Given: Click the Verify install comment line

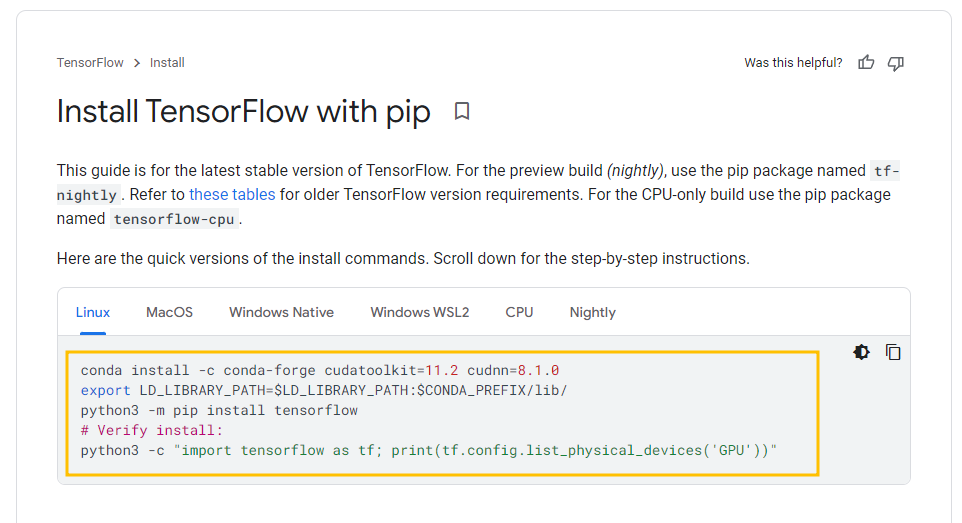Looking at the screenshot, I should 152,430.
